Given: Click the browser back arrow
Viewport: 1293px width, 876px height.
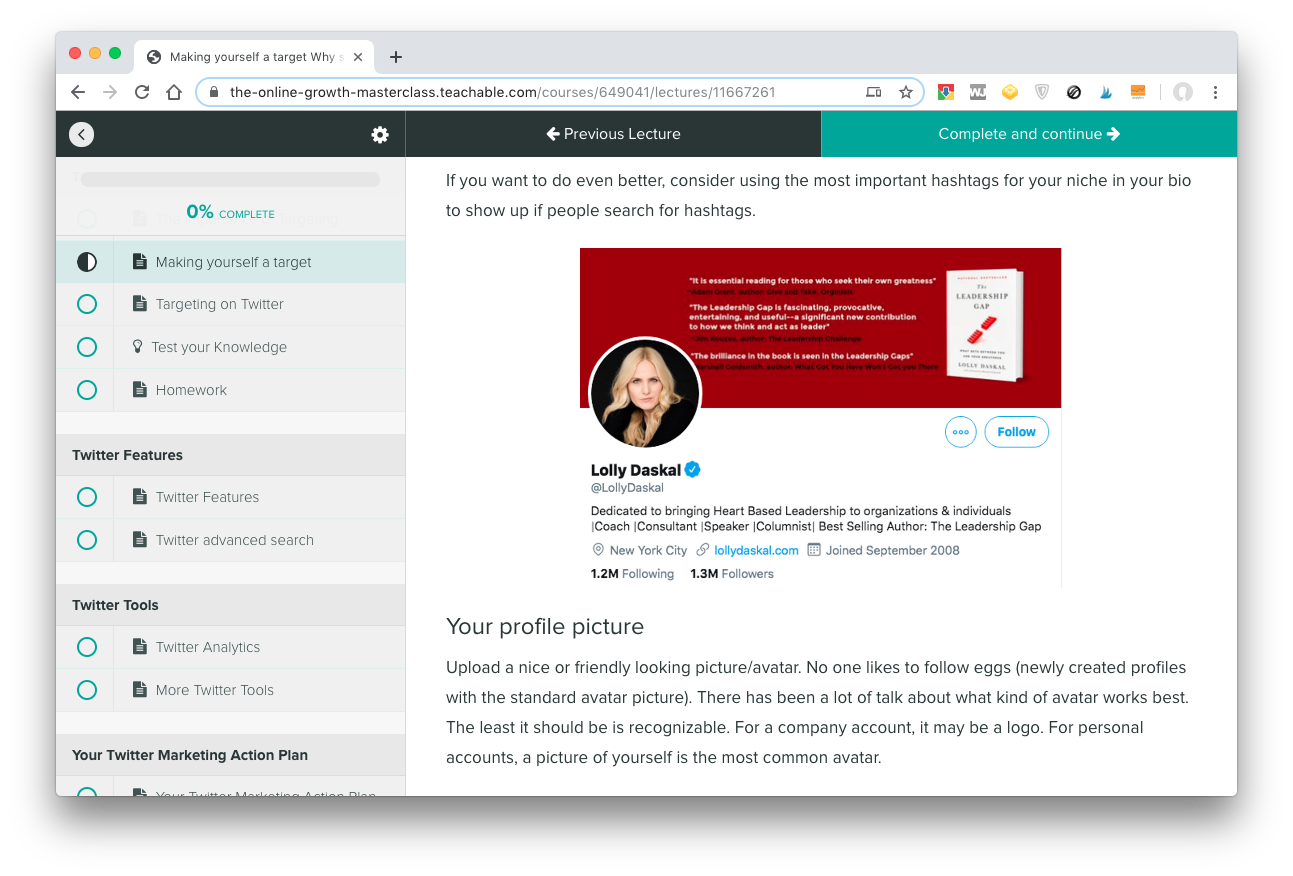Looking at the screenshot, I should 78,92.
